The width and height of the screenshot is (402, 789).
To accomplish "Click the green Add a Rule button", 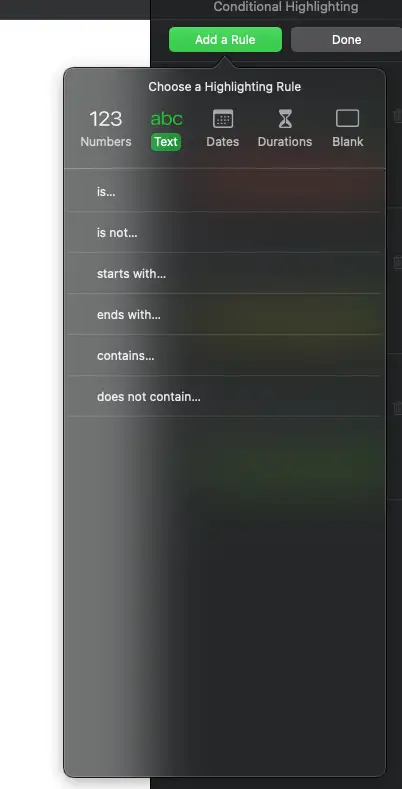I will [225, 39].
